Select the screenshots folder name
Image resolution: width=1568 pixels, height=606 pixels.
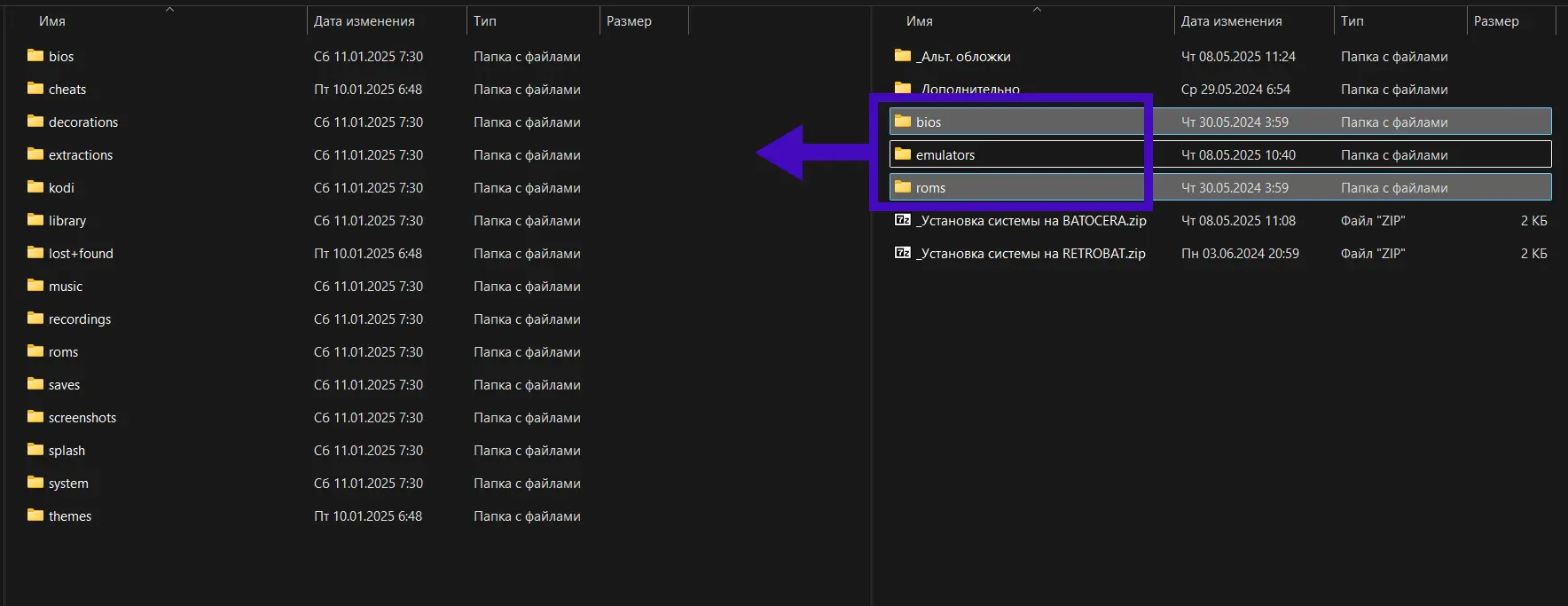tap(82, 418)
